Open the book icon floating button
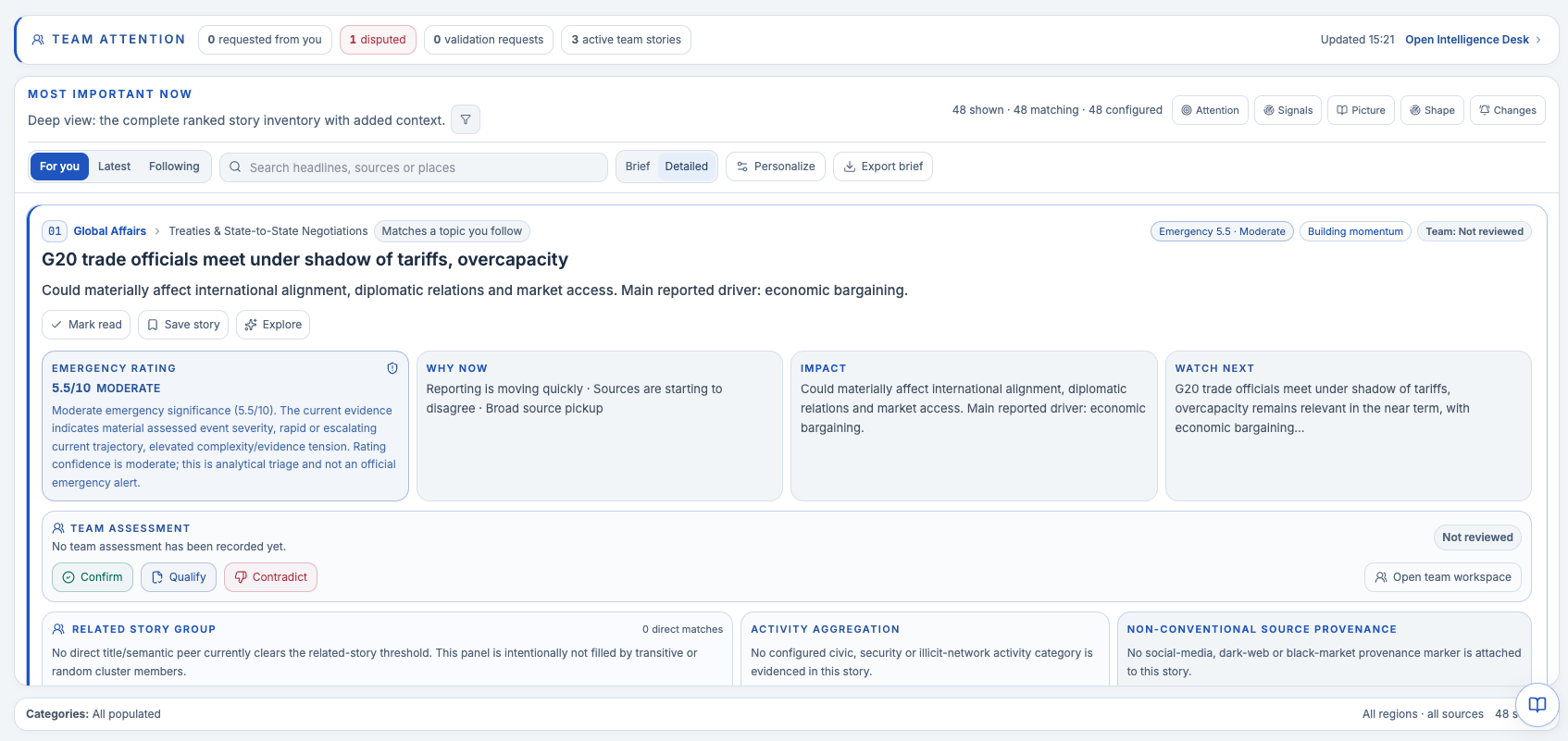This screenshot has width=1568, height=741. (x=1537, y=705)
